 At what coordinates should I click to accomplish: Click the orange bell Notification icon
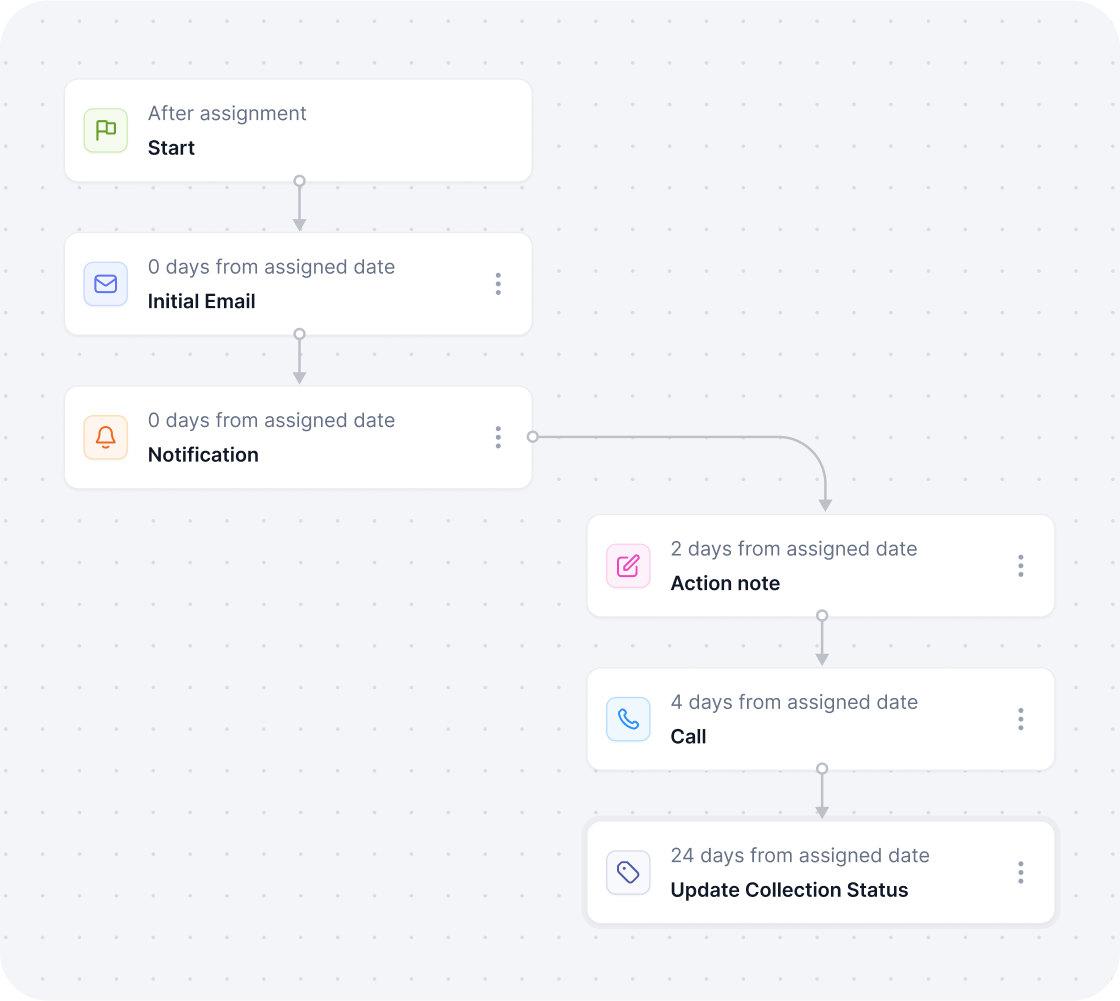click(106, 437)
